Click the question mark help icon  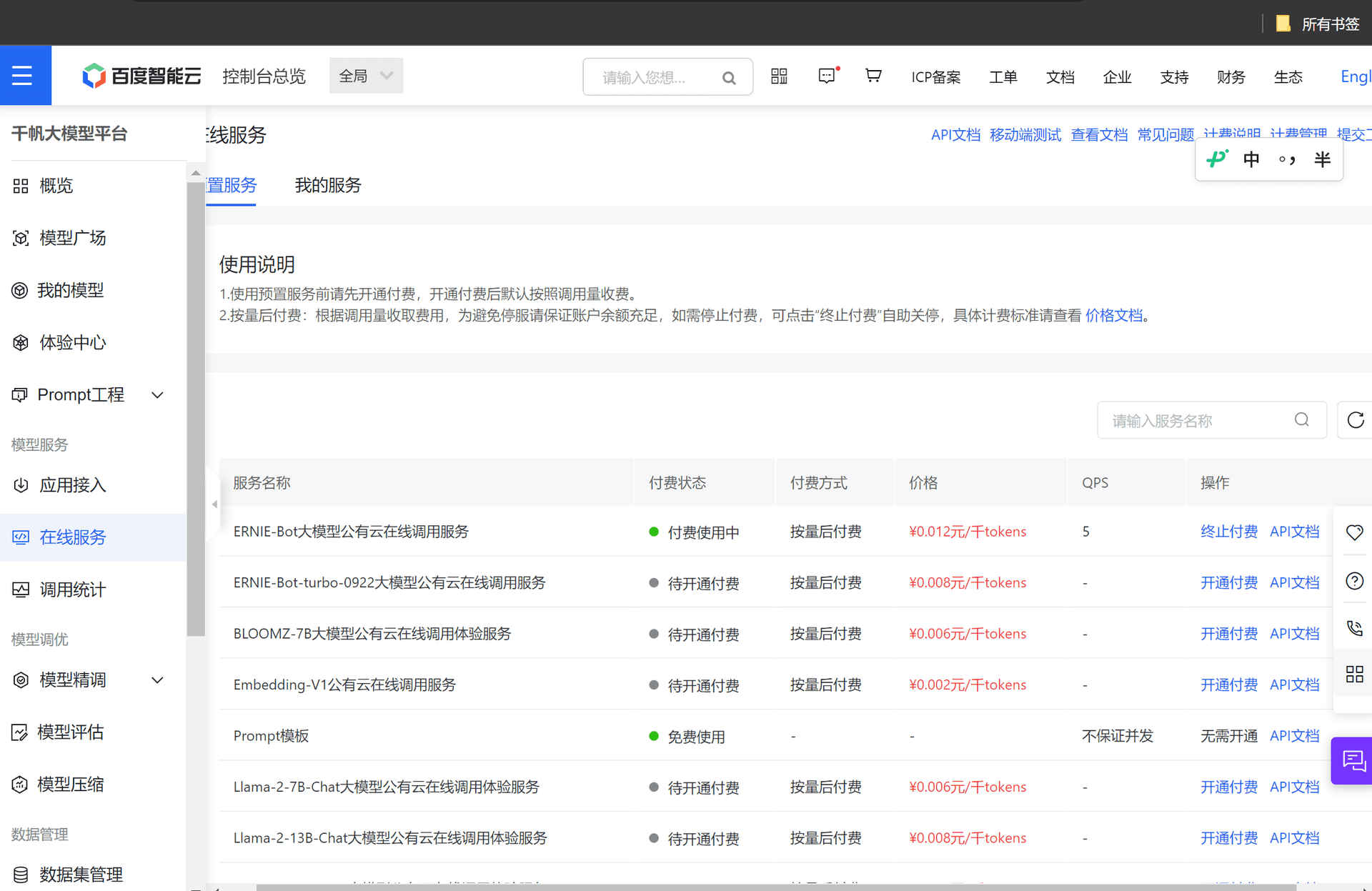[x=1355, y=581]
